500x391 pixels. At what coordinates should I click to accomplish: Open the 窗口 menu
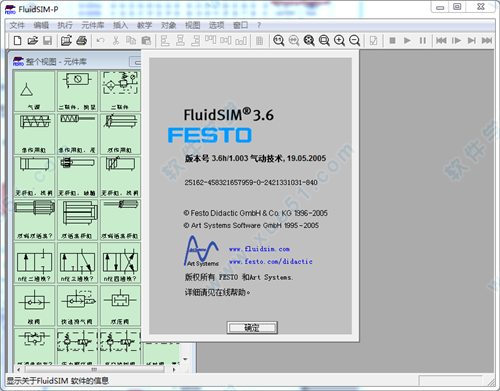[x=241, y=25]
